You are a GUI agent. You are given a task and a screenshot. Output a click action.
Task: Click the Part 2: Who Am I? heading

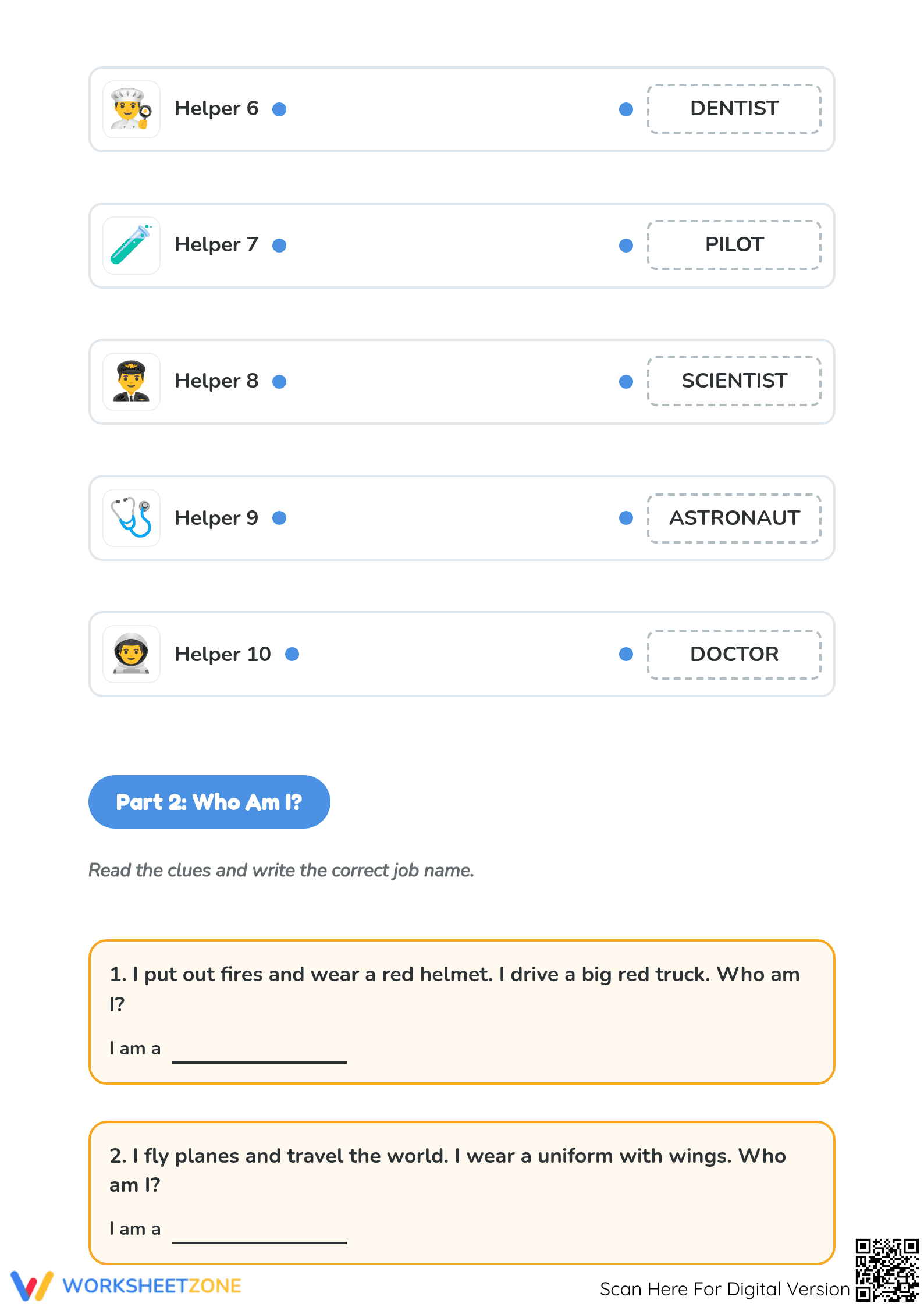point(209,802)
